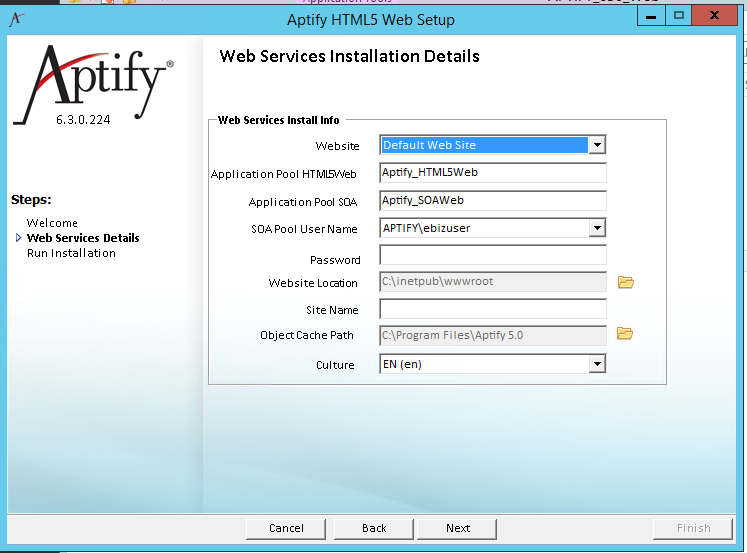Click the version text 6.3.0.224

(x=83, y=120)
